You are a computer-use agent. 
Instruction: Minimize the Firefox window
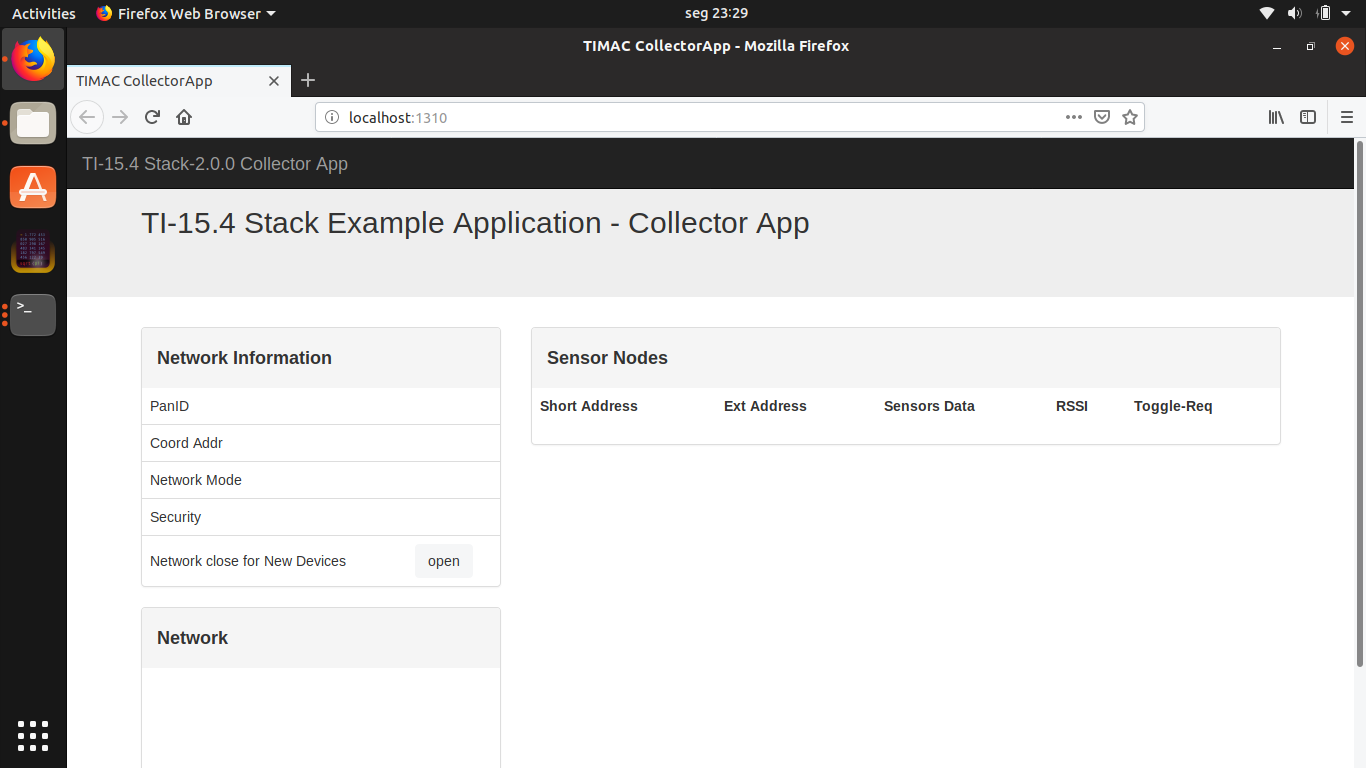(1277, 46)
